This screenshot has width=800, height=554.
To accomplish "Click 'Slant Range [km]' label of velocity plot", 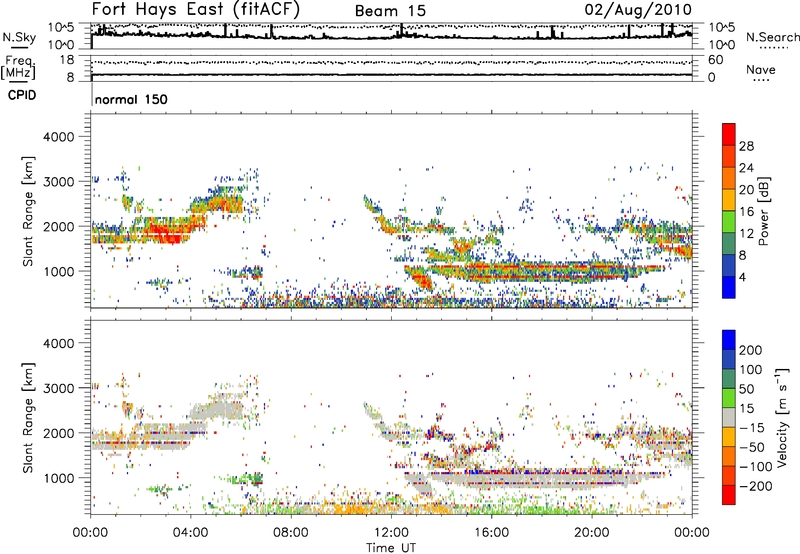I will (28, 418).
